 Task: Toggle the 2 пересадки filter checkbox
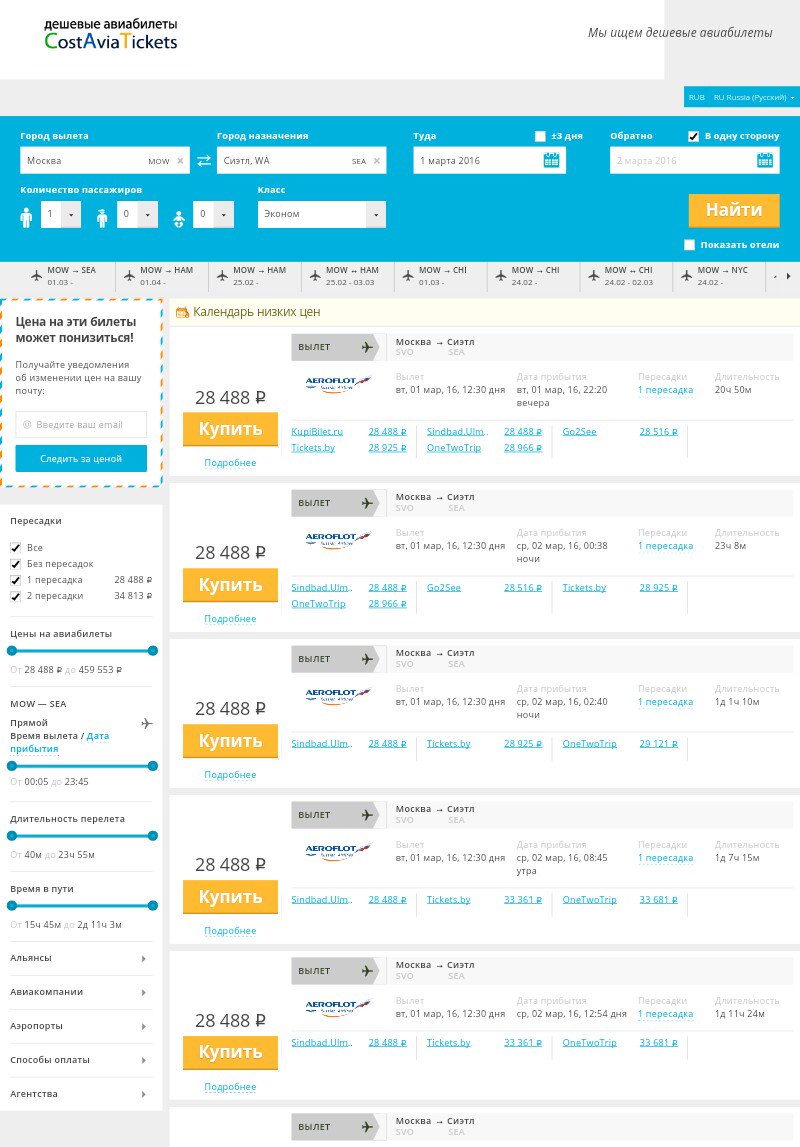(15, 596)
